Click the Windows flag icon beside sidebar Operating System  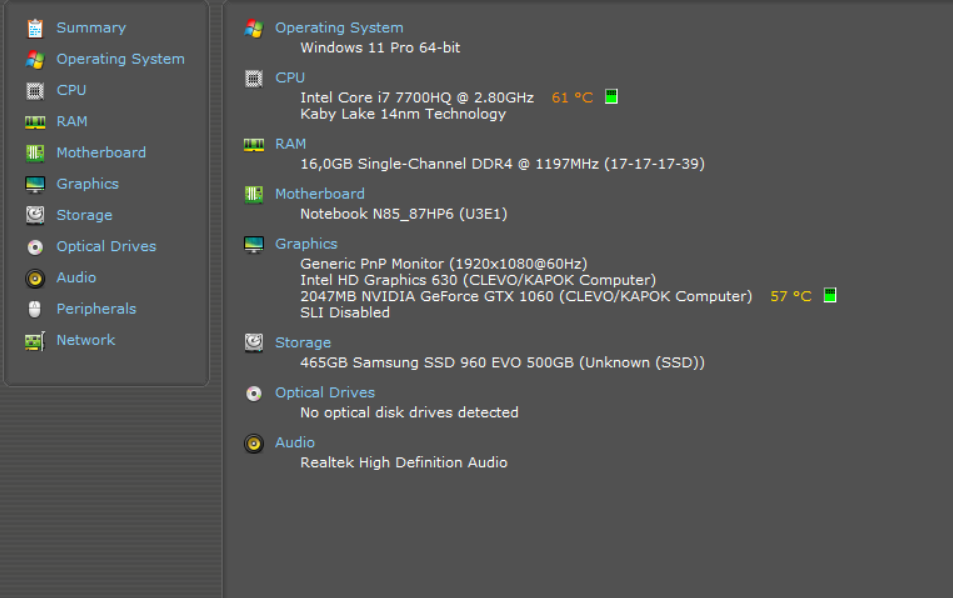(35, 59)
